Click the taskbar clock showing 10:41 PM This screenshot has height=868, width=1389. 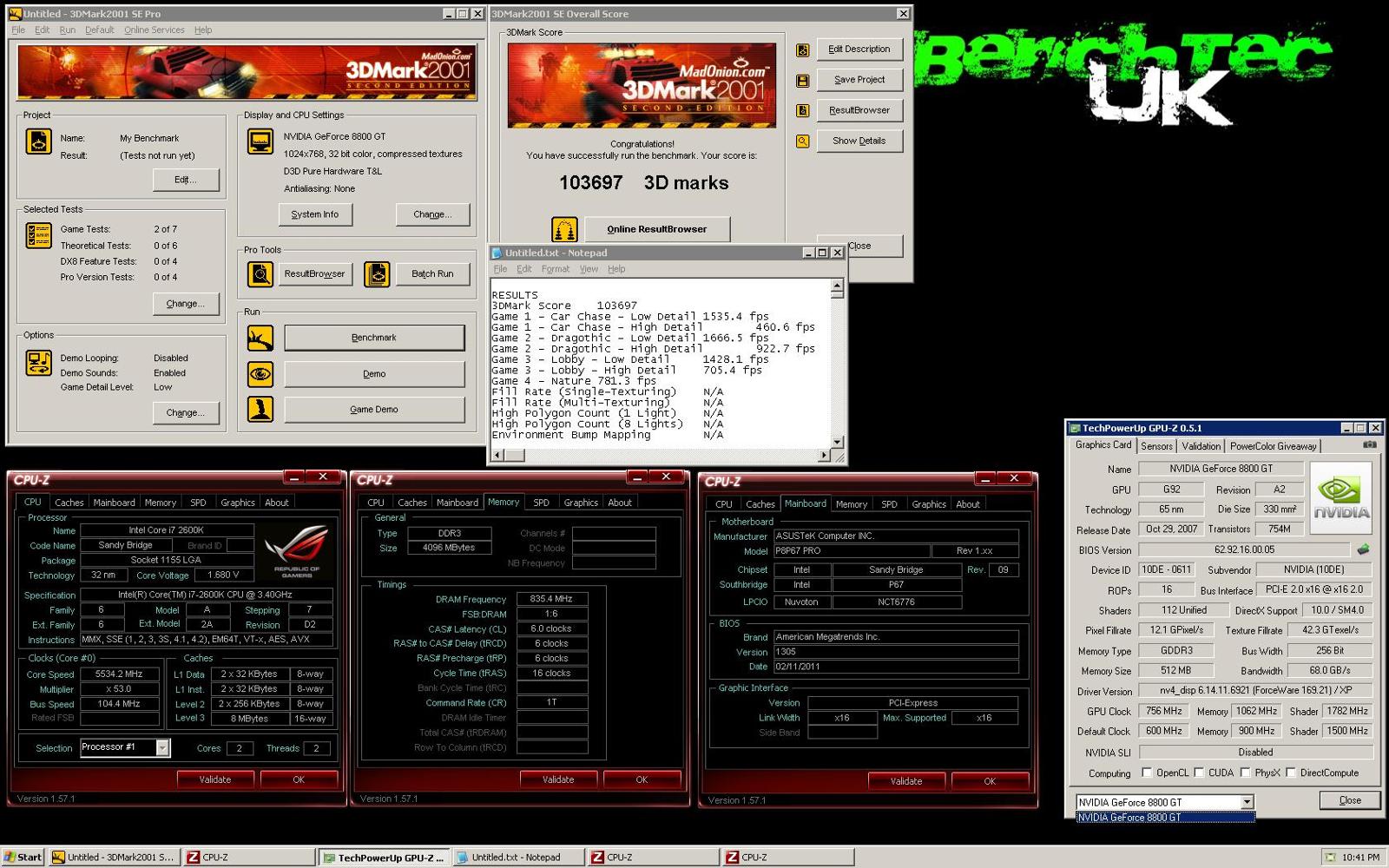point(1360,858)
